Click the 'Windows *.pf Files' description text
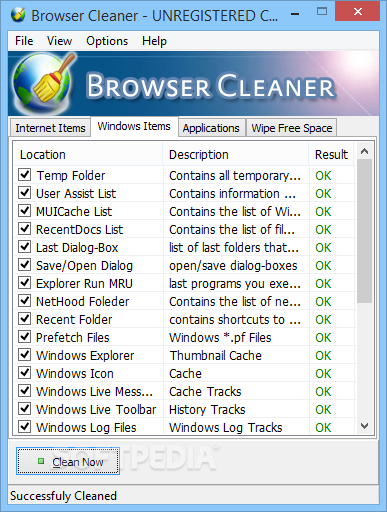Viewport: 387px width, 512px height. pos(220,338)
